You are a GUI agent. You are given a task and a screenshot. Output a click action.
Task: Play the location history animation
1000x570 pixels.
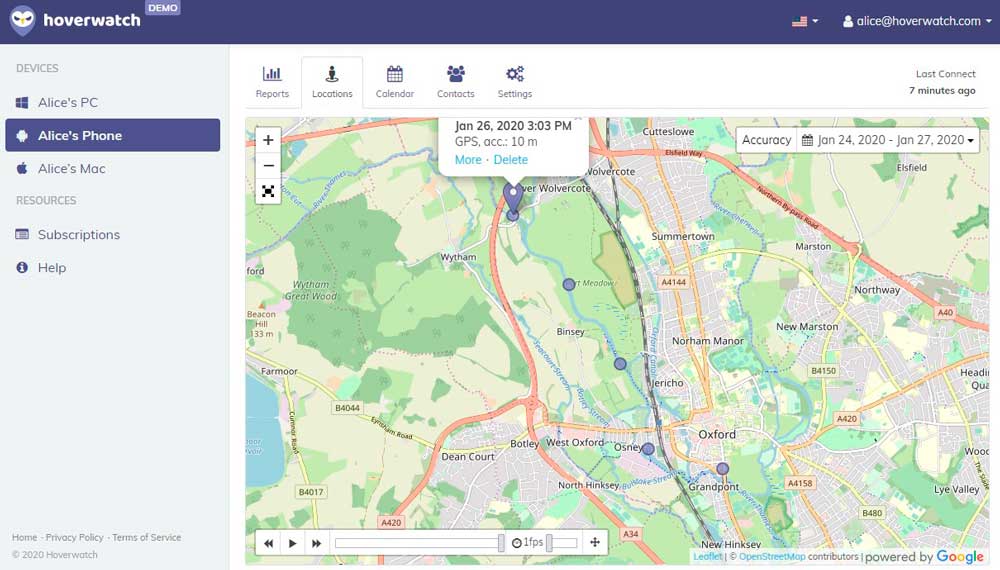coord(293,543)
